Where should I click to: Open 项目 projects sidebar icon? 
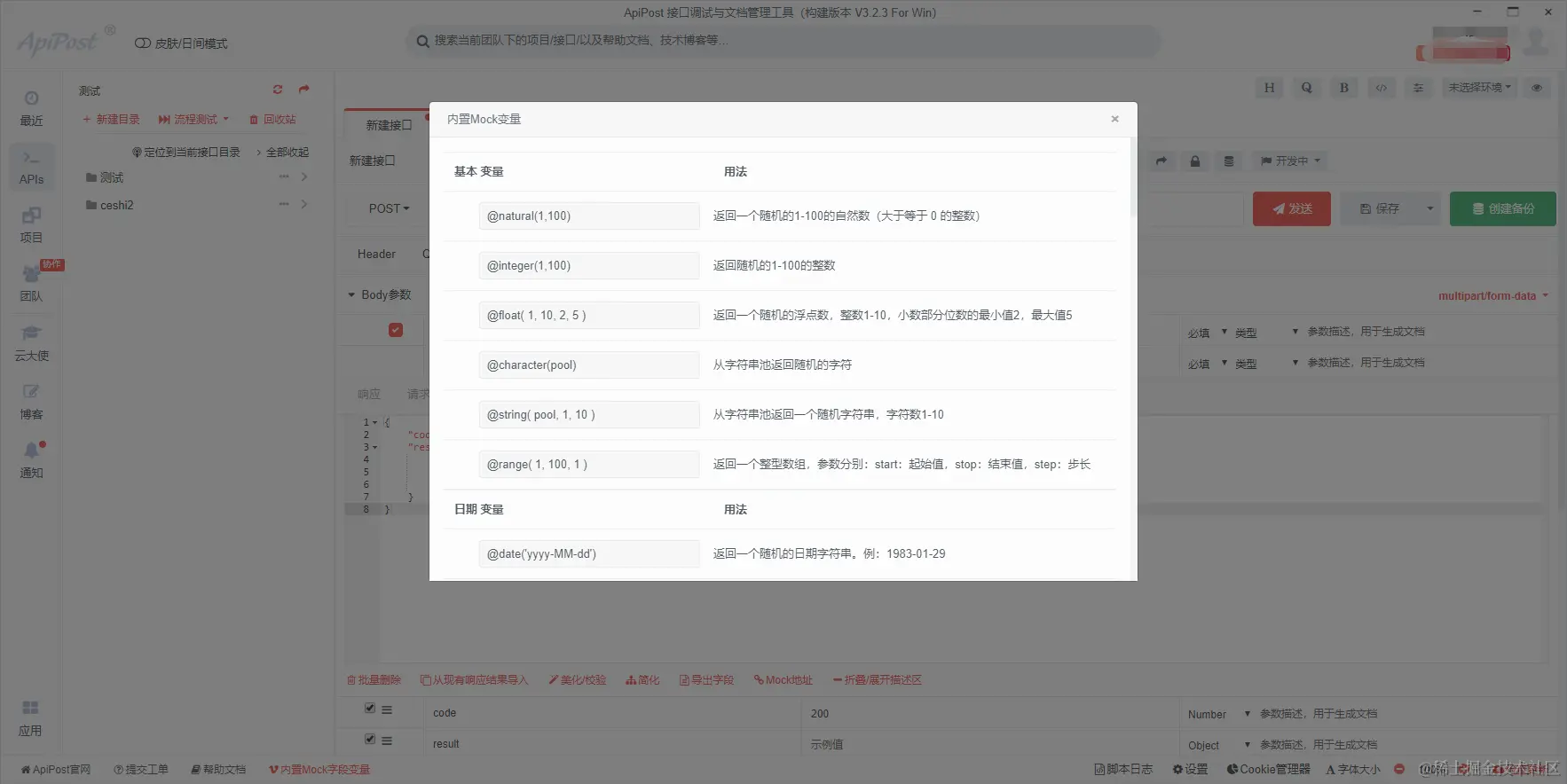point(31,226)
